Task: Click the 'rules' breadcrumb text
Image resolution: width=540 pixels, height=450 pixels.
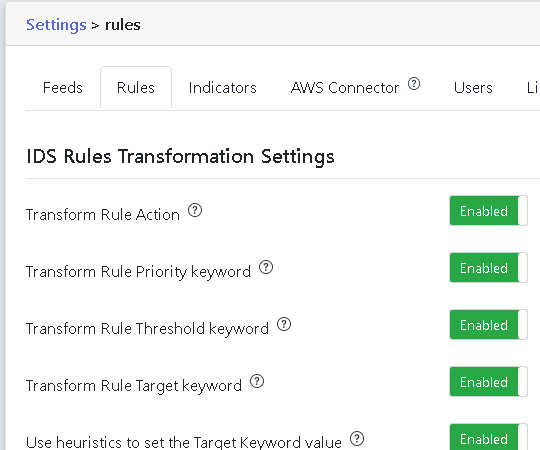Action: [x=123, y=25]
